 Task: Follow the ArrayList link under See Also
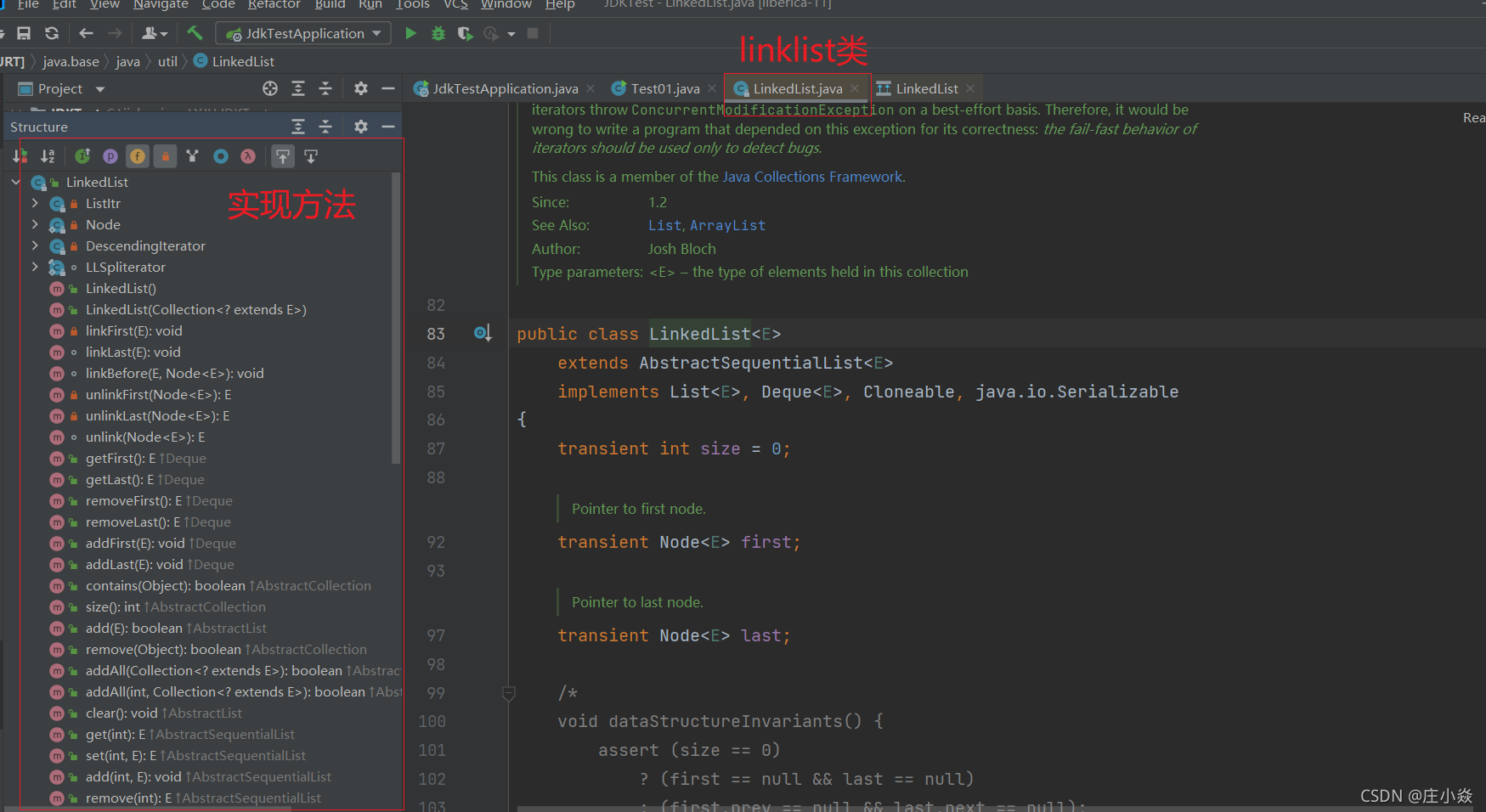pyautogui.click(x=727, y=225)
